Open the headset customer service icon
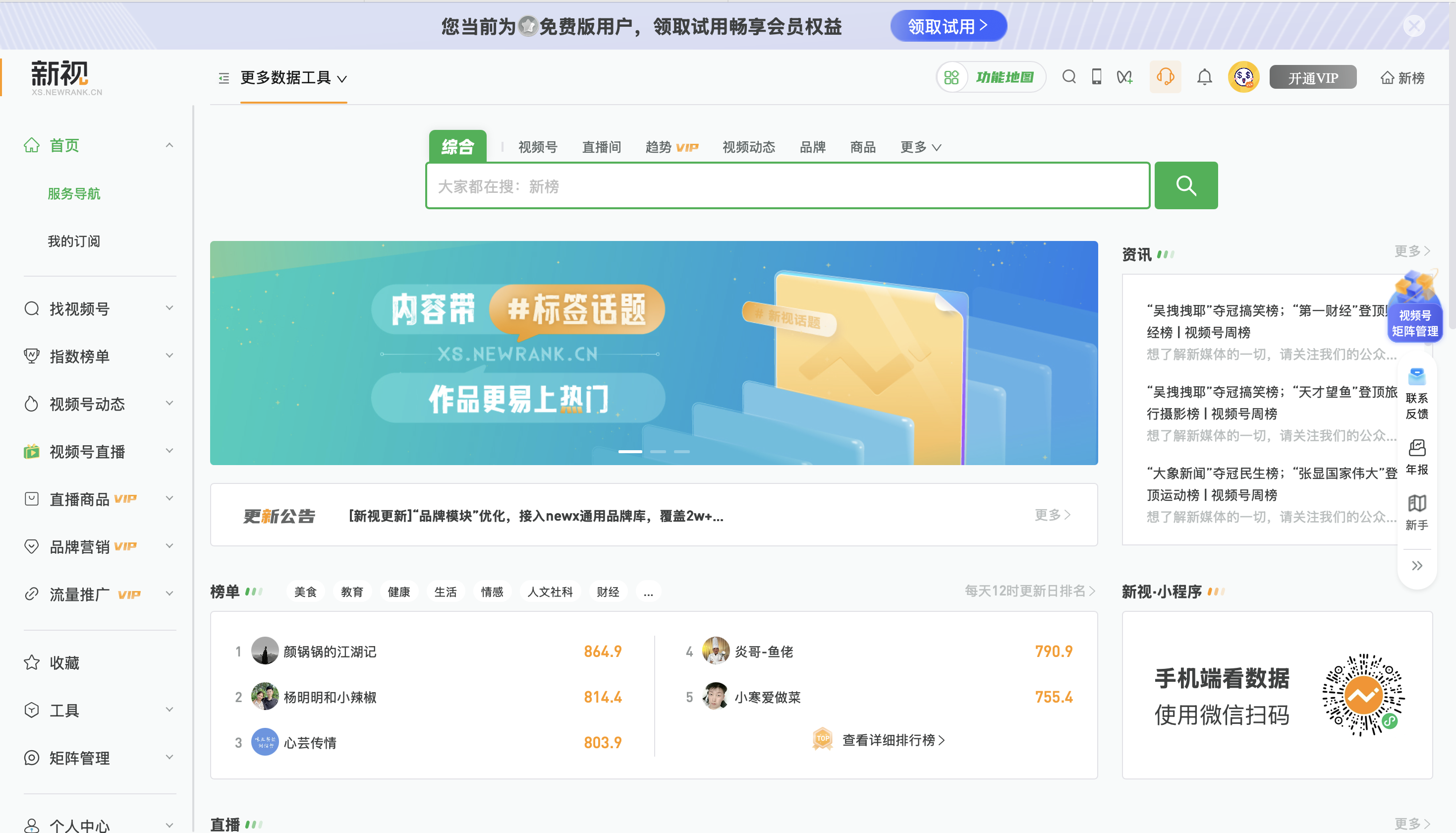The width and height of the screenshot is (1456, 833). [x=1165, y=77]
